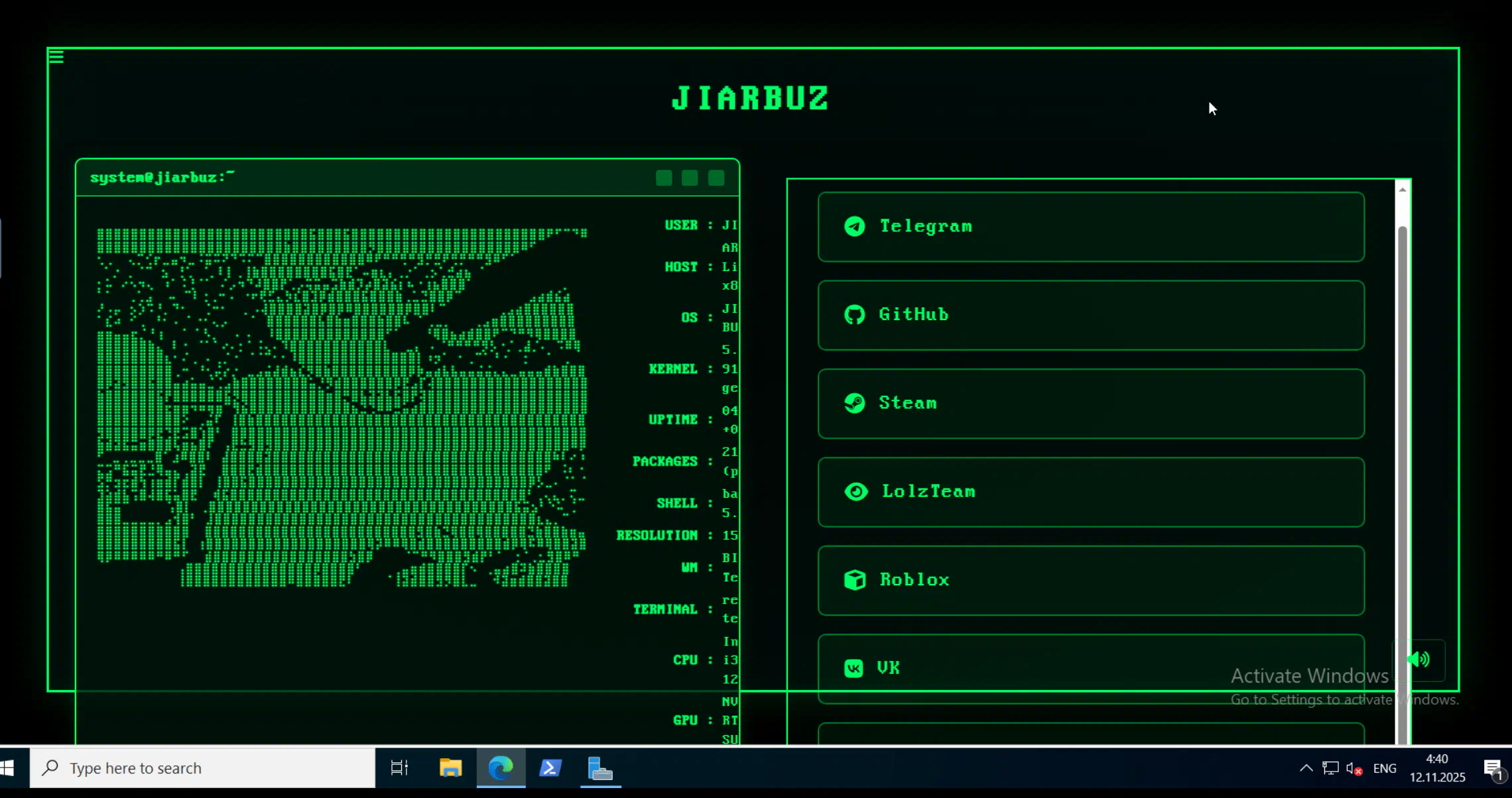The image size is (1512, 798).
Task: Open the LolzTeam link
Action: (x=1091, y=492)
